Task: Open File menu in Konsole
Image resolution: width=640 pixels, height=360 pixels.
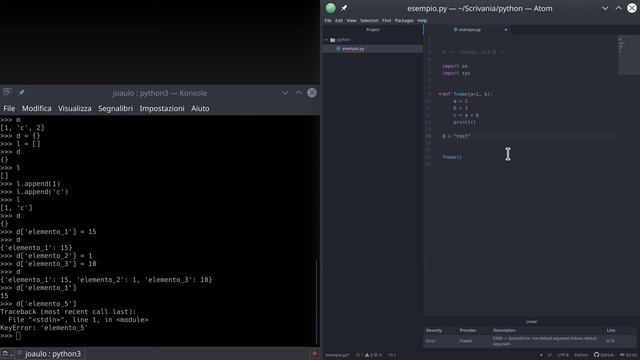Action: coord(9,109)
